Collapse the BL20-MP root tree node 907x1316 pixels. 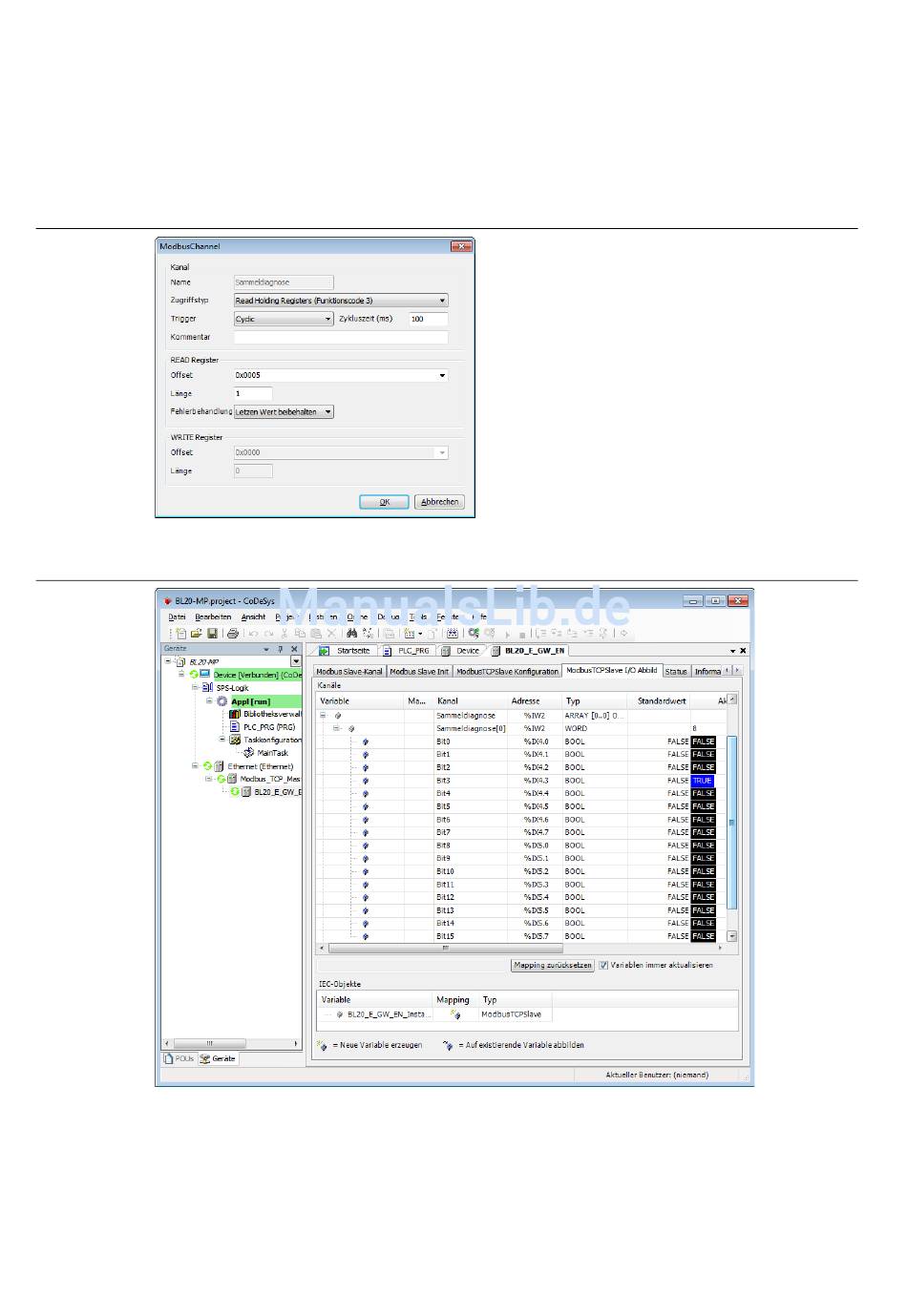click(168, 661)
